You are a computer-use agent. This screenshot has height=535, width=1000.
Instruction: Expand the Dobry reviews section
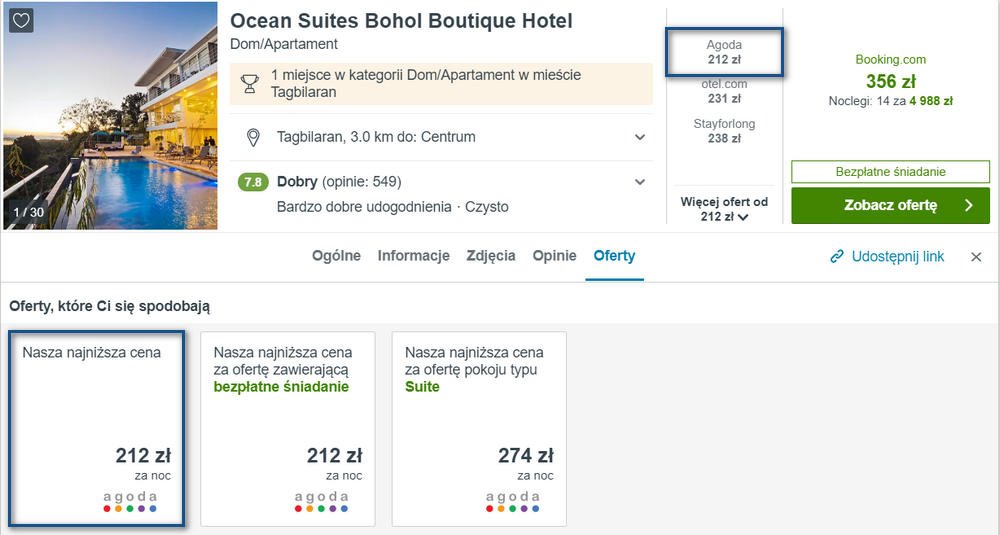click(x=640, y=182)
